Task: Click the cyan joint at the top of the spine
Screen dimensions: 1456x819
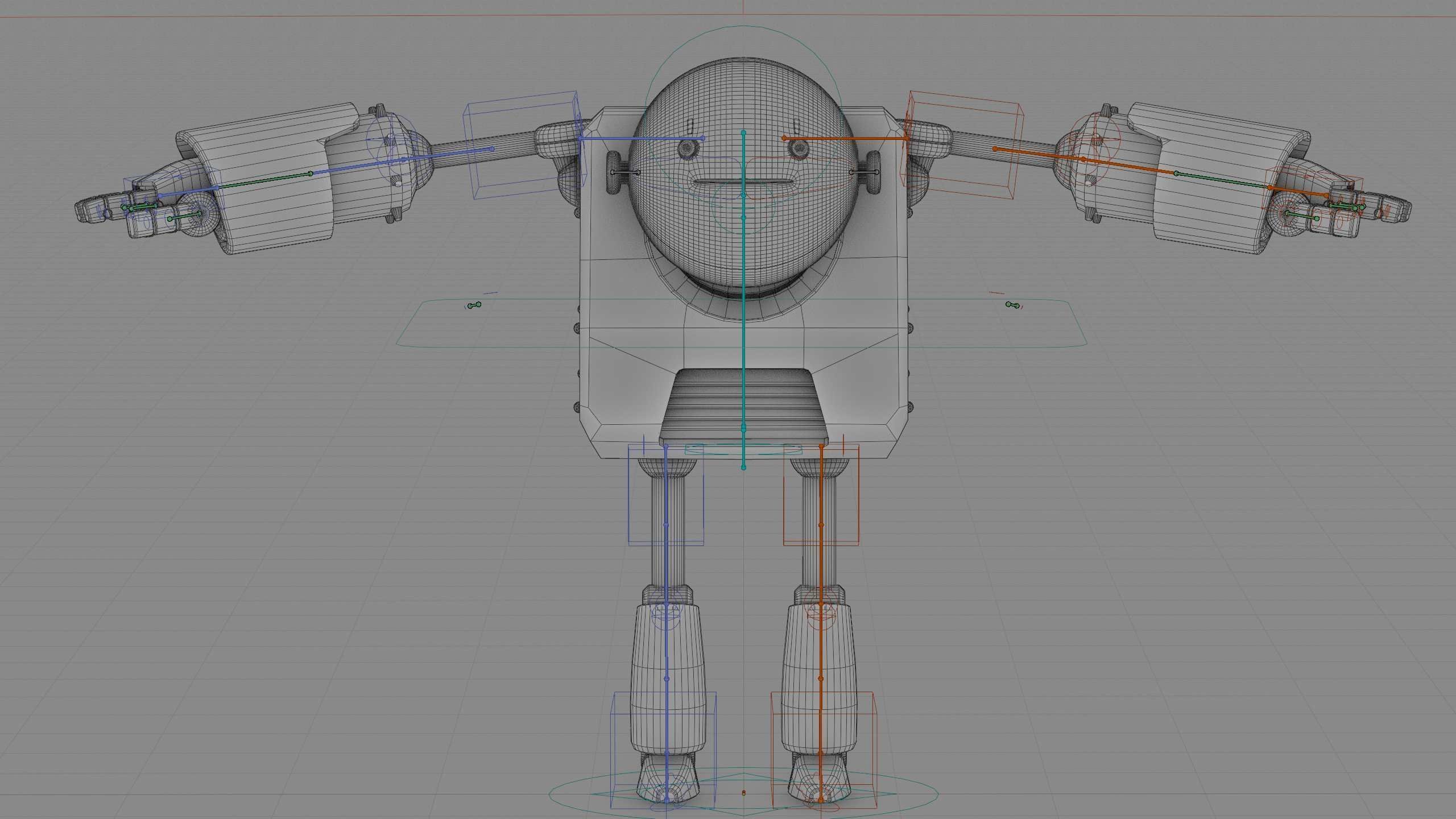Action: click(743, 133)
